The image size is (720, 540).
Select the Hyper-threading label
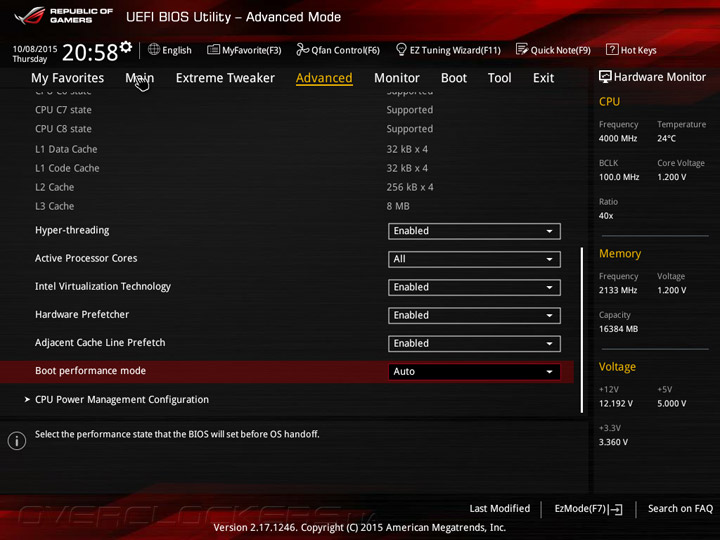(x=72, y=231)
